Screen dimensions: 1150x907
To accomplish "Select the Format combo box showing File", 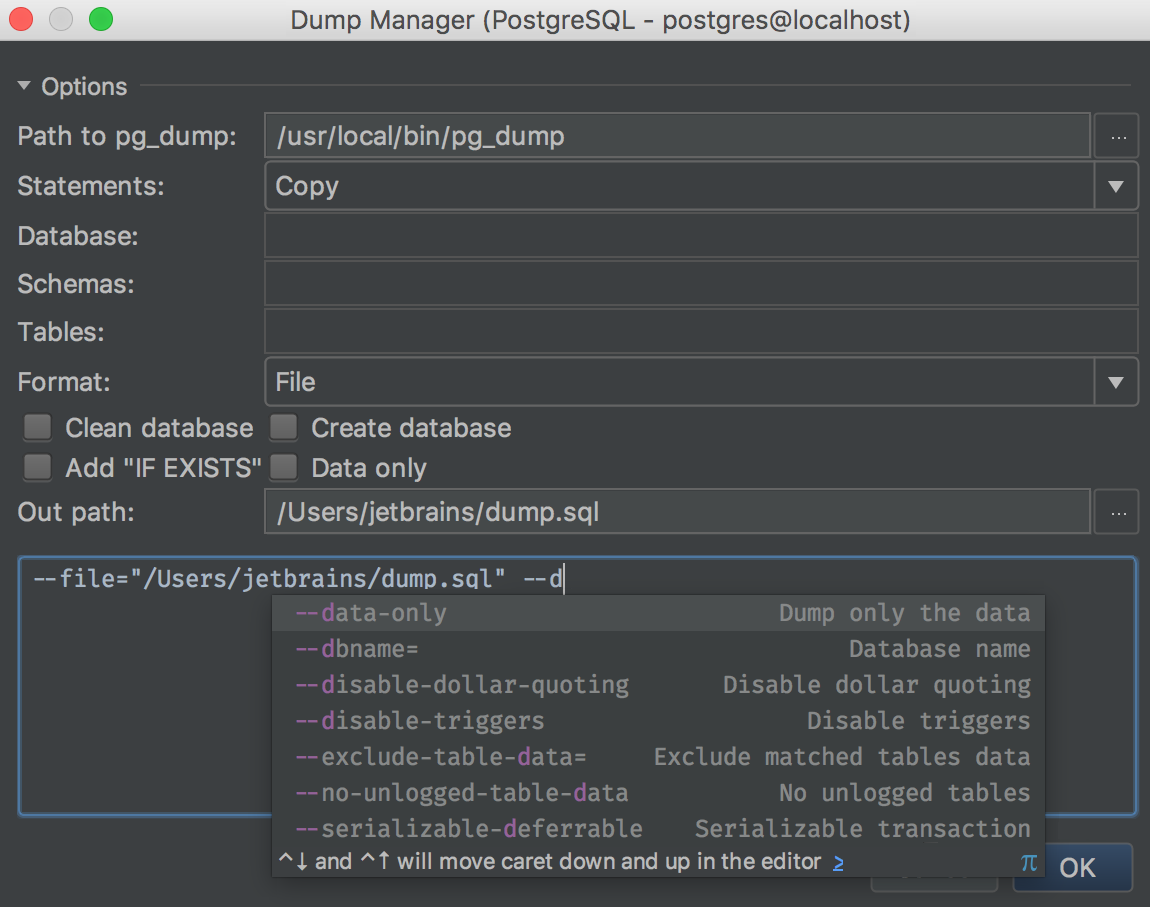I will [701, 382].
